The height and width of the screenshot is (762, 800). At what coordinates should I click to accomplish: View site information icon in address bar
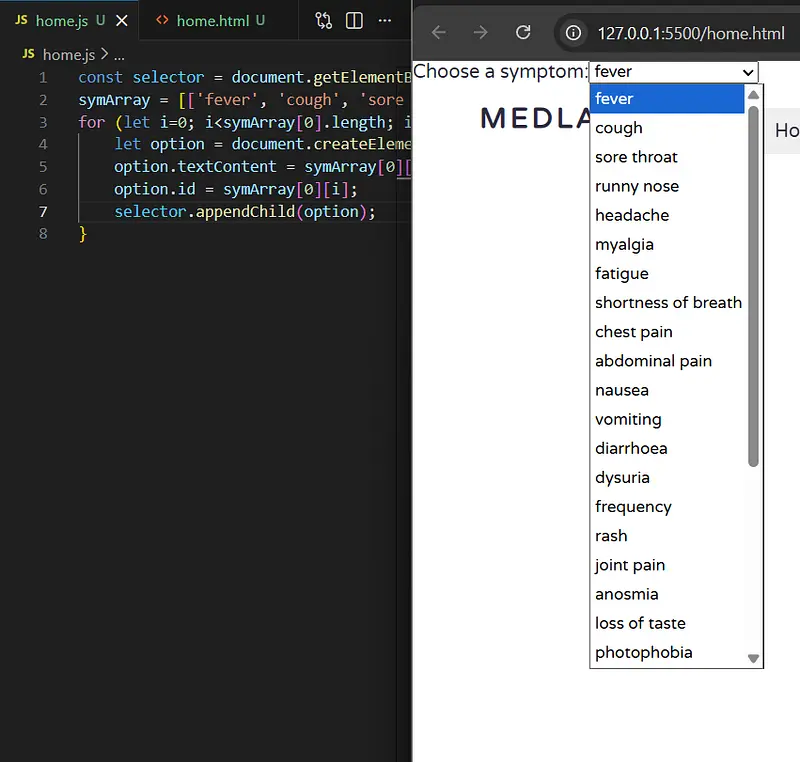coord(573,33)
